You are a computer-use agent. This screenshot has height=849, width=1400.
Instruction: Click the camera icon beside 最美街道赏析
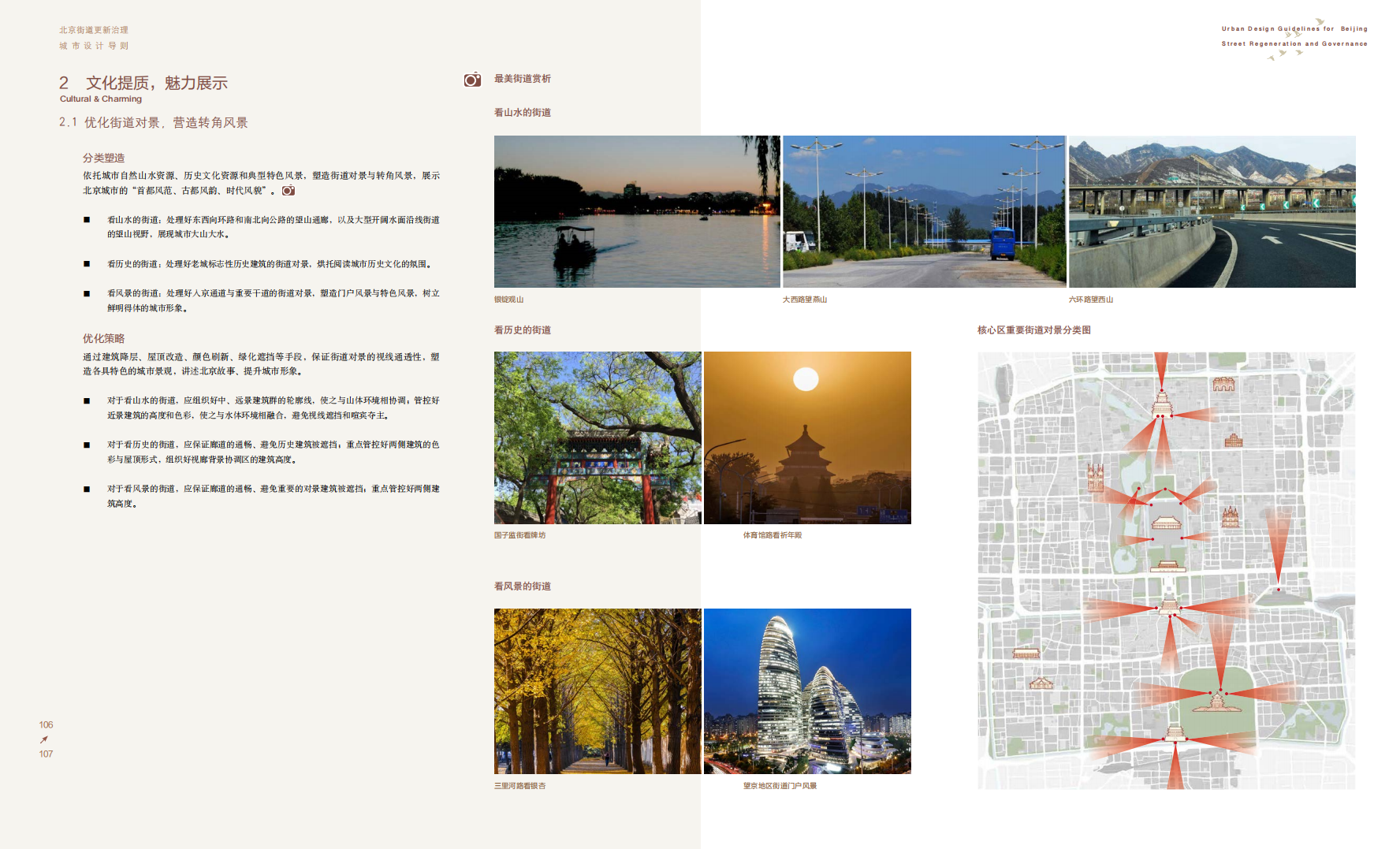click(472, 80)
